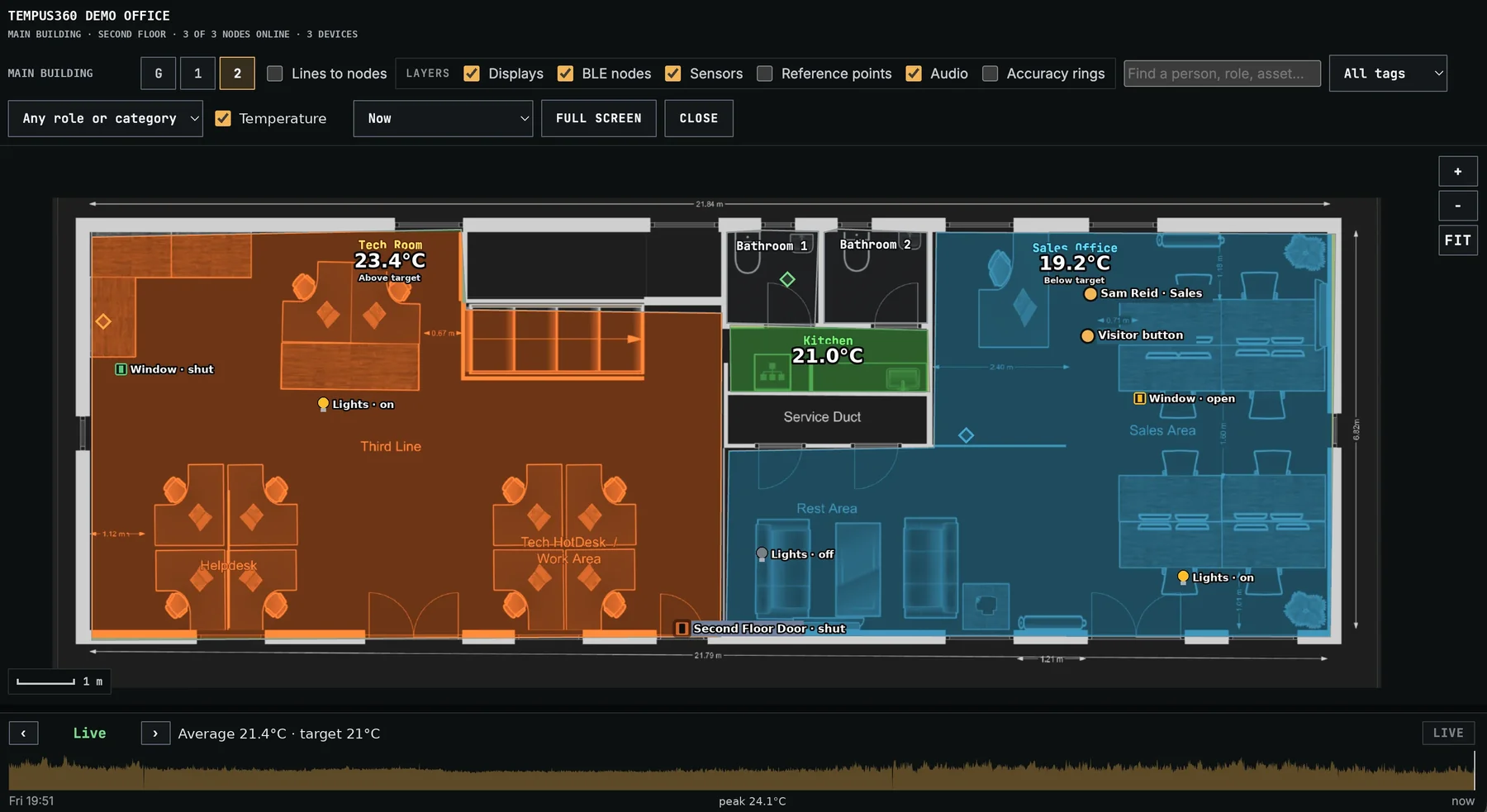The image size is (1487, 812).
Task: Click Average 21.4°C target 21°C text
Action: coord(279,734)
